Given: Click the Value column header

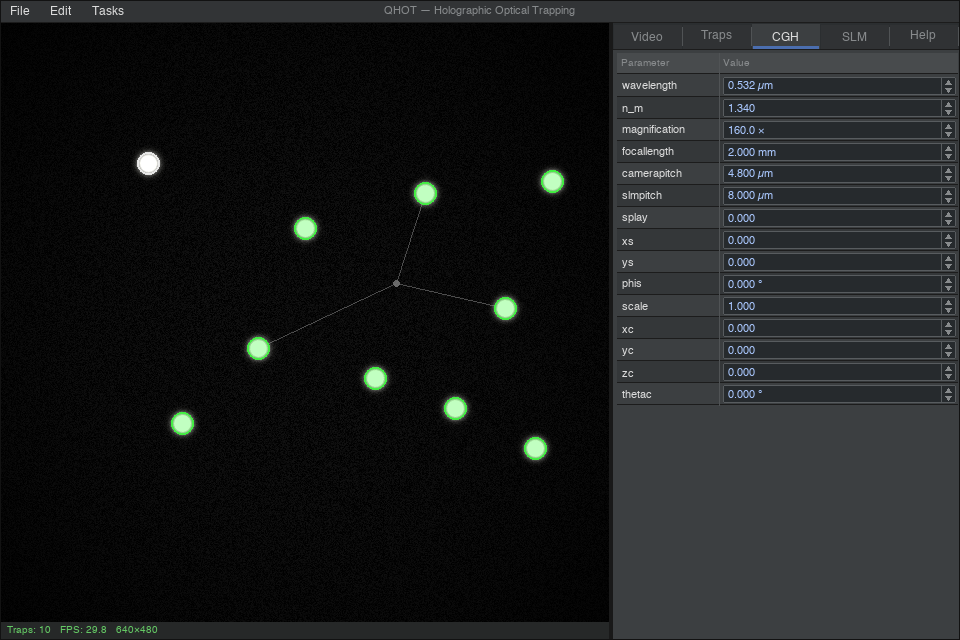Looking at the screenshot, I should point(838,62).
